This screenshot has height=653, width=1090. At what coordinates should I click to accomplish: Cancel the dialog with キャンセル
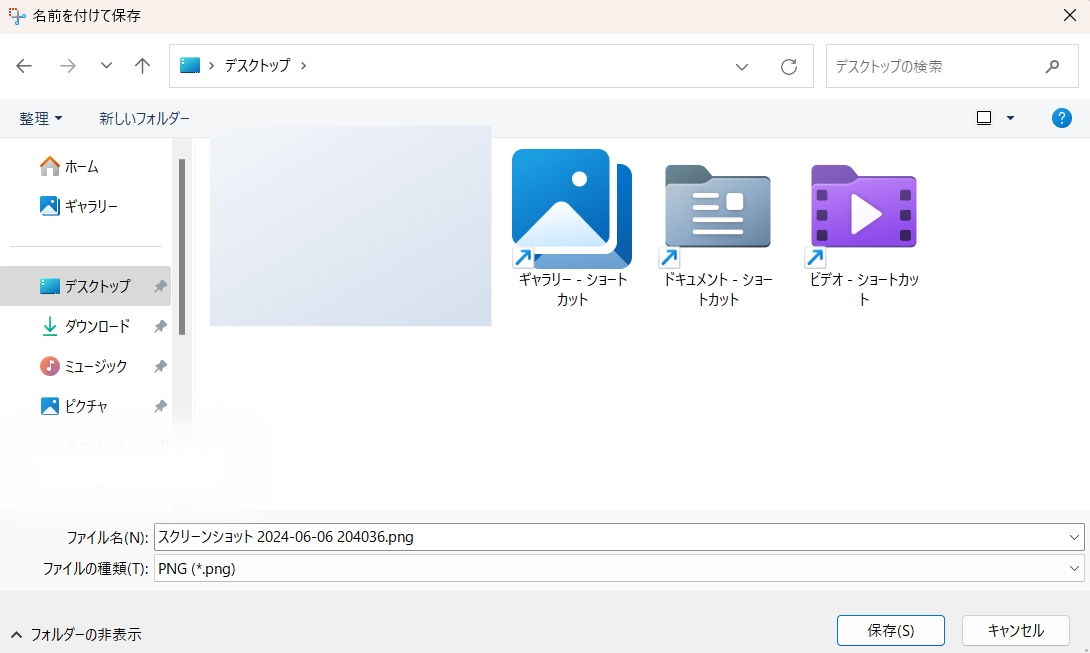[1016, 630]
